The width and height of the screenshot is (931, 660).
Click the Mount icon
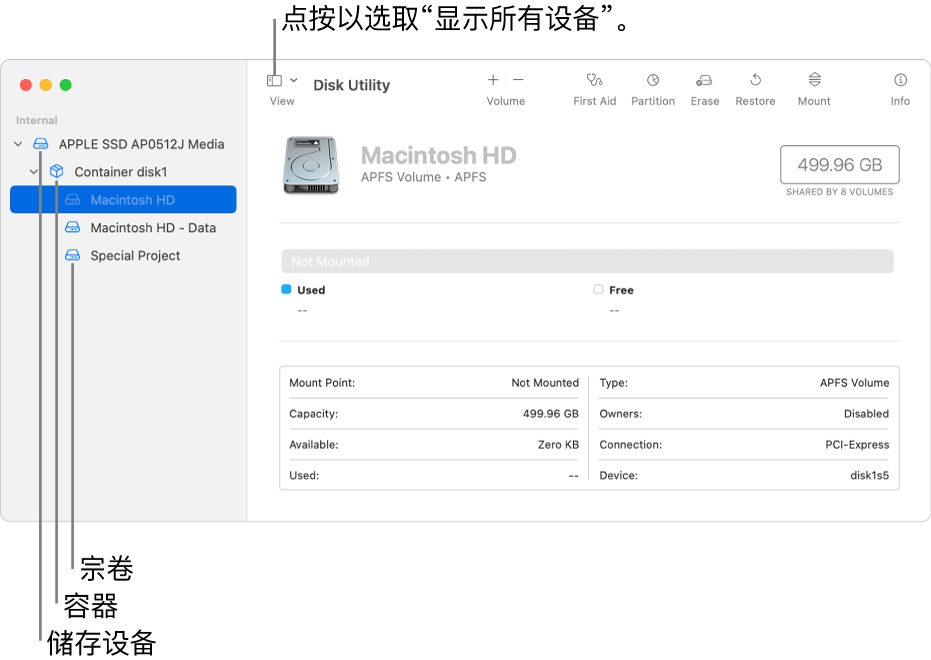pyautogui.click(x=815, y=80)
